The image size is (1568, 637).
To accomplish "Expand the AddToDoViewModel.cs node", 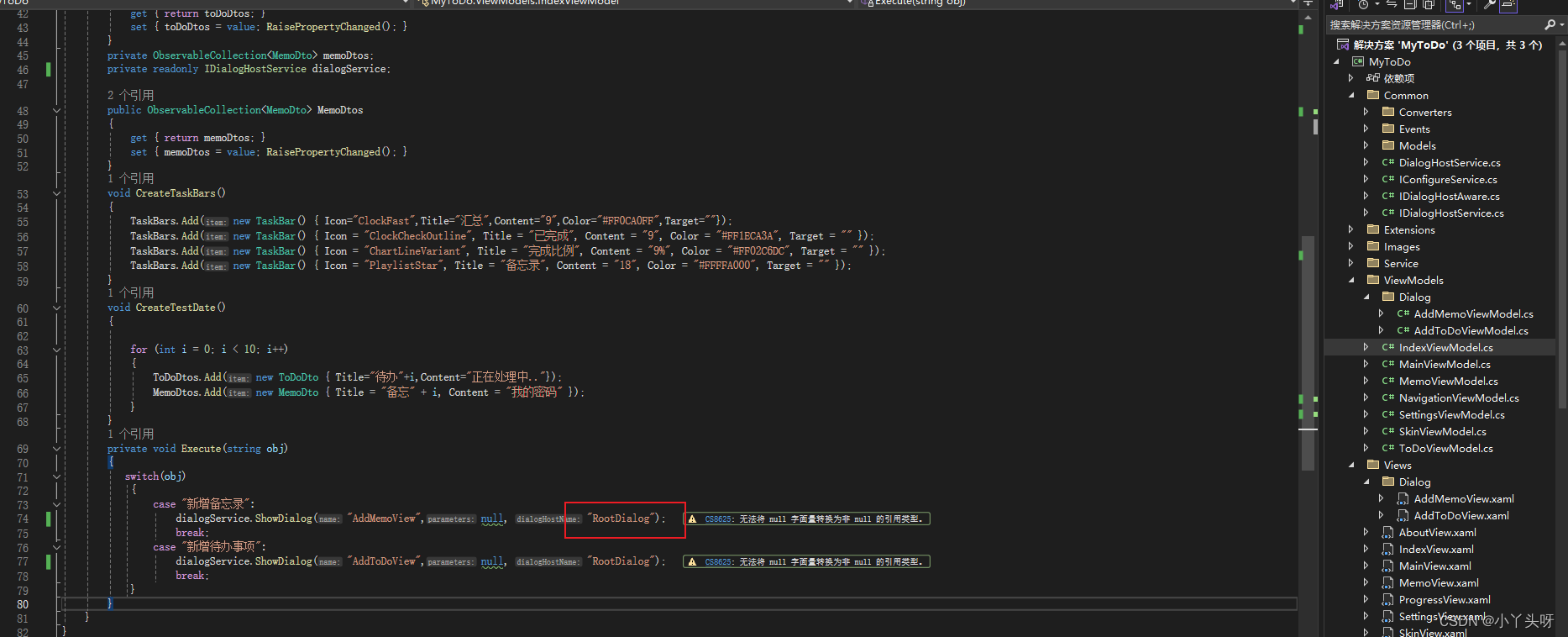I will click(1382, 330).
